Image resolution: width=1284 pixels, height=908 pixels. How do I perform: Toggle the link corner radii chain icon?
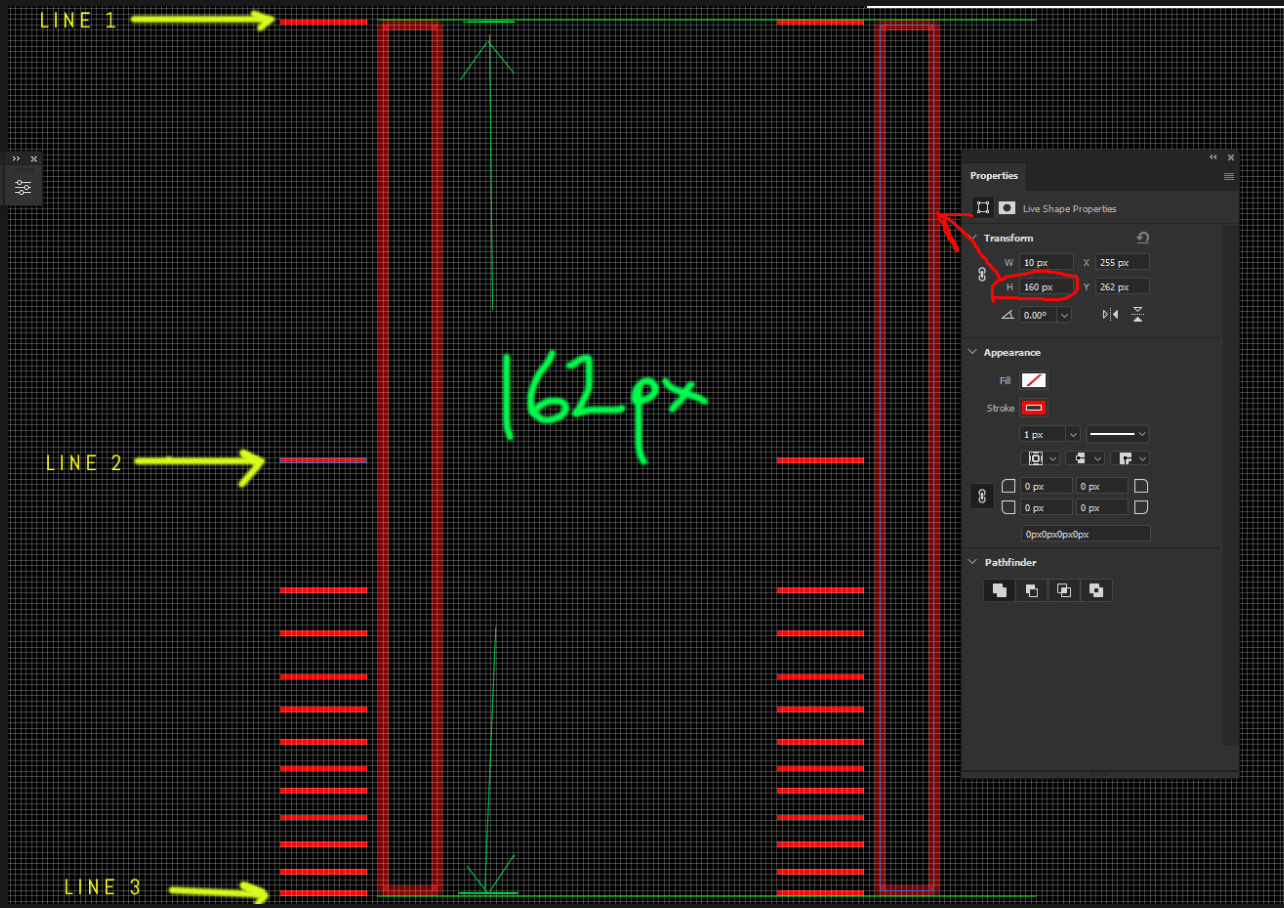point(982,496)
